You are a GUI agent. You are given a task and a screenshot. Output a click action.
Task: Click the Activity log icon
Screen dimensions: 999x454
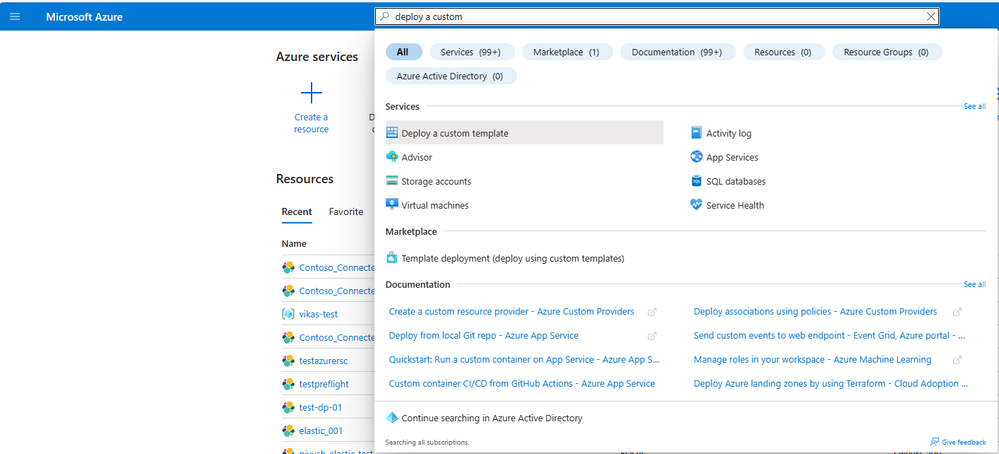(696, 133)
